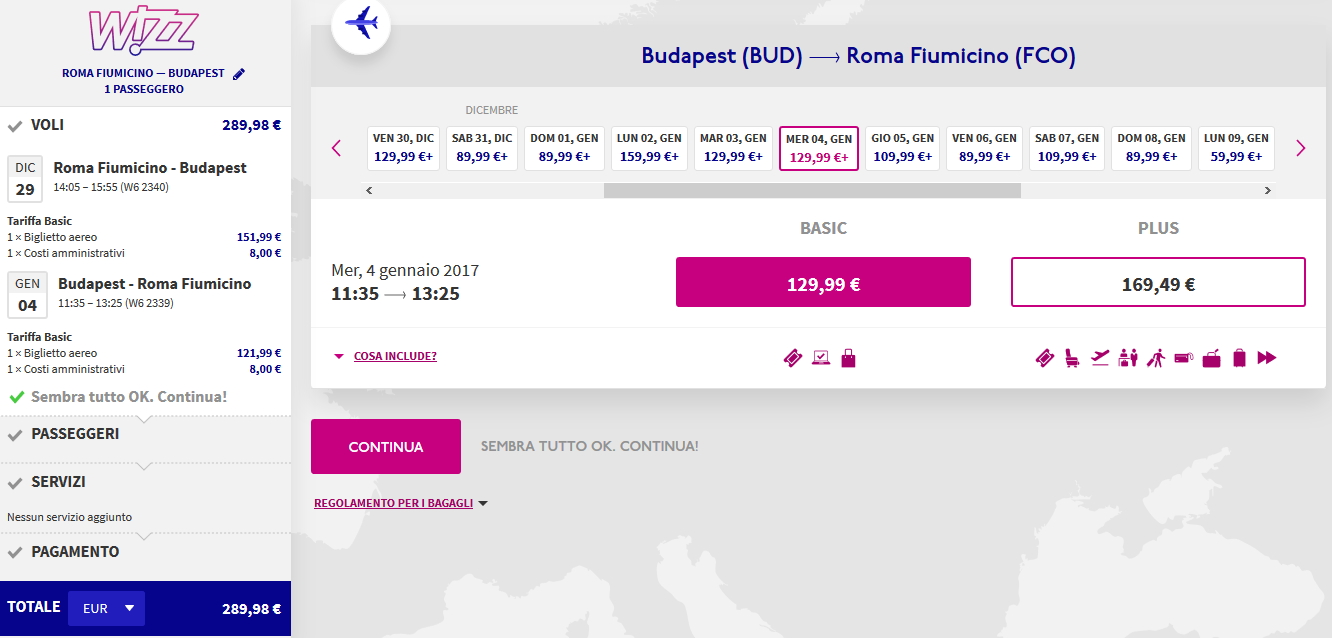Click the horizontal date scrollbar thumb

click(812, 190)
